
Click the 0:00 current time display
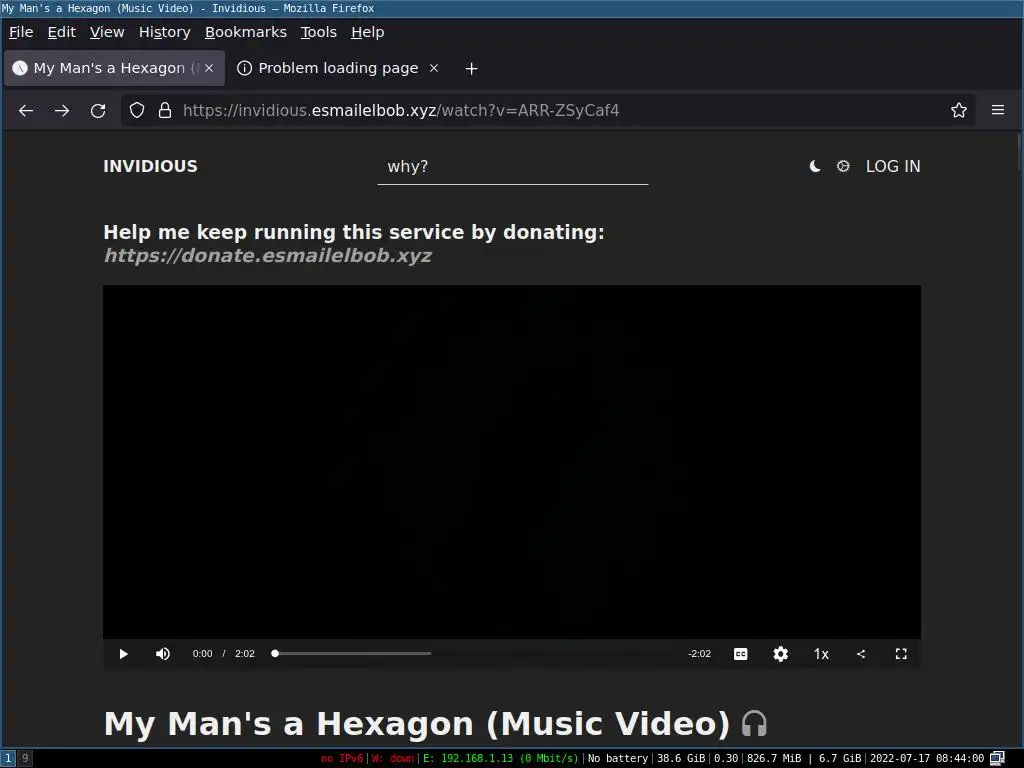202,654
